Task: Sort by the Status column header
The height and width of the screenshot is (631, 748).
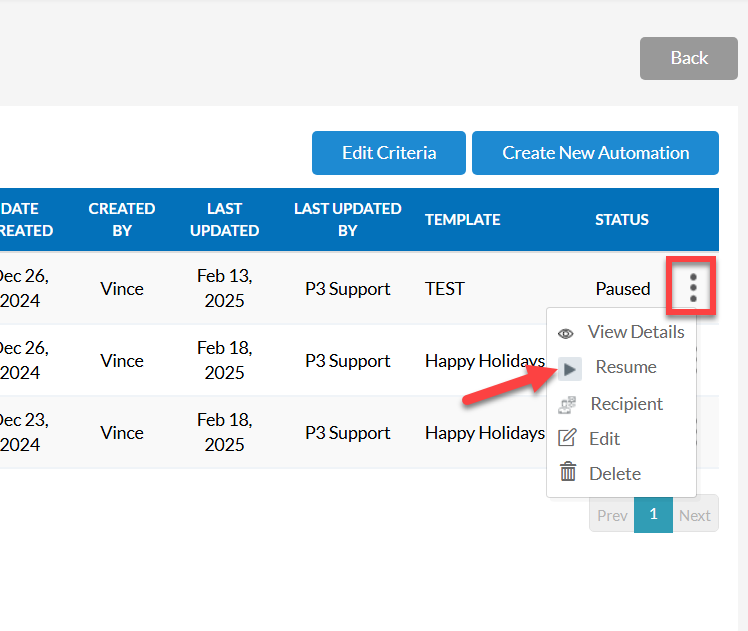Action: 621,219
